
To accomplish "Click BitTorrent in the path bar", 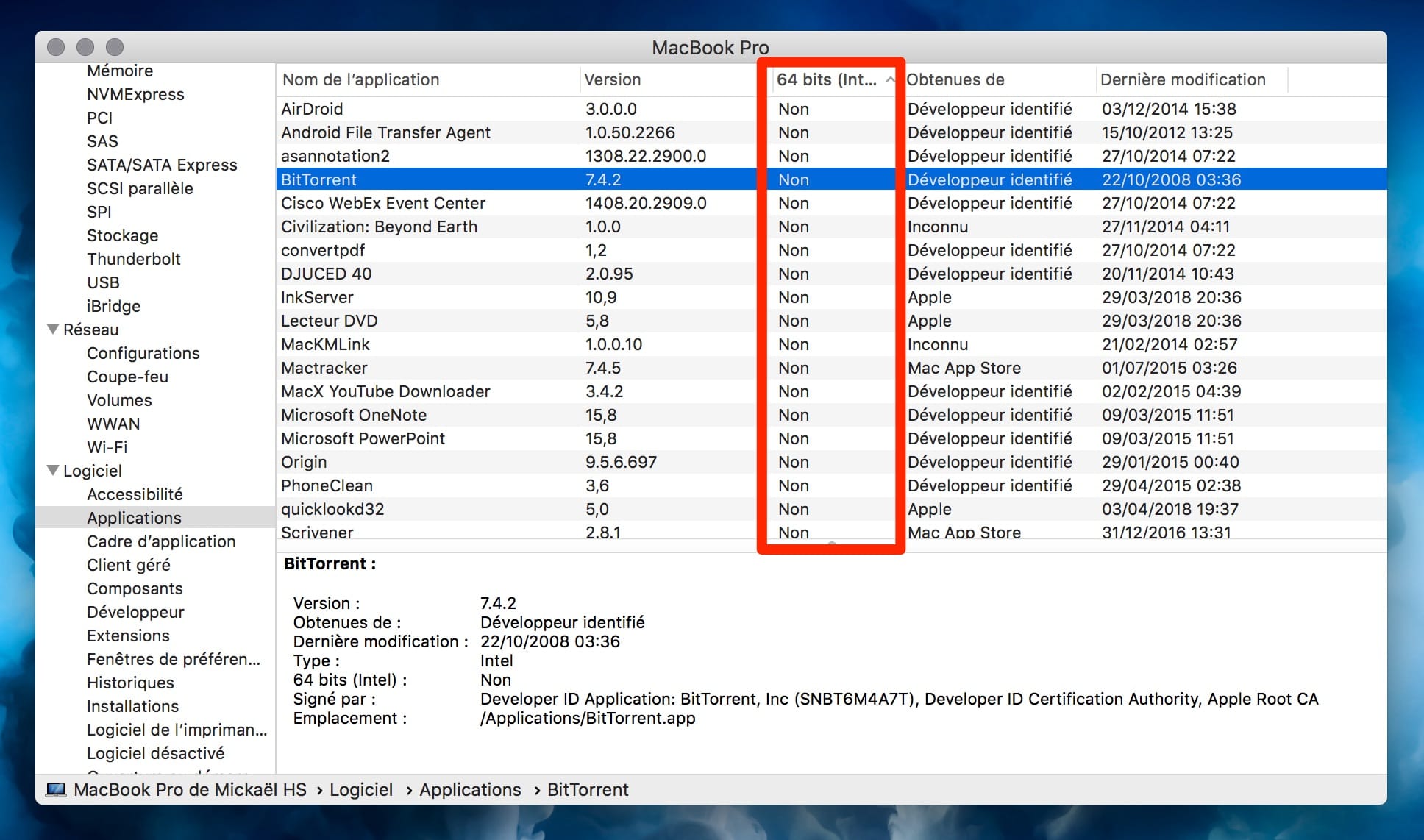I will (588, 789).
